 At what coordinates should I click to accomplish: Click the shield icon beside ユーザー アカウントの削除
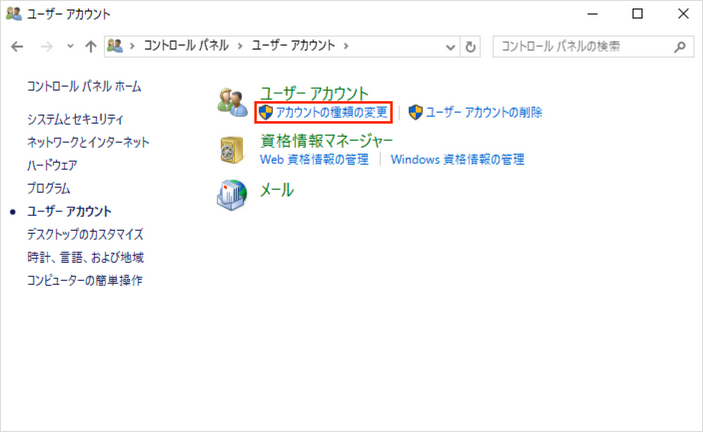(x=415, y=112)
